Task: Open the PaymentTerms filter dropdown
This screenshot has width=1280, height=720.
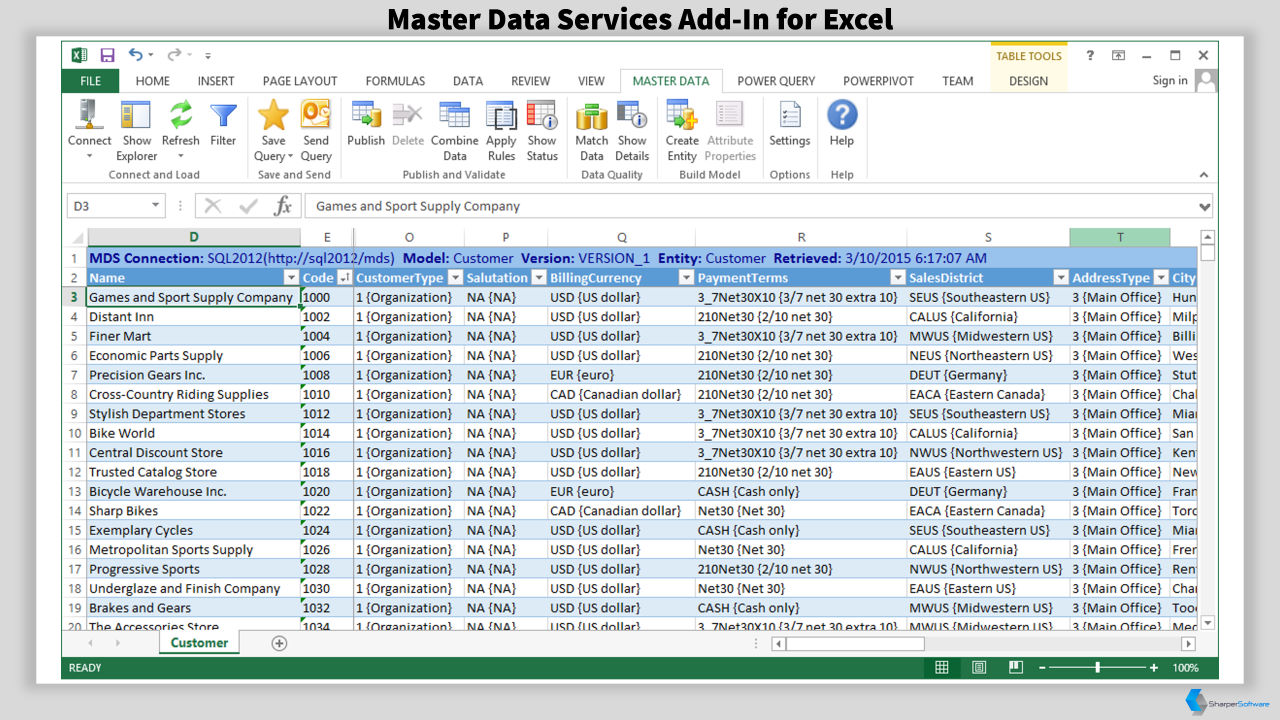Action: [x=898, y=278]
